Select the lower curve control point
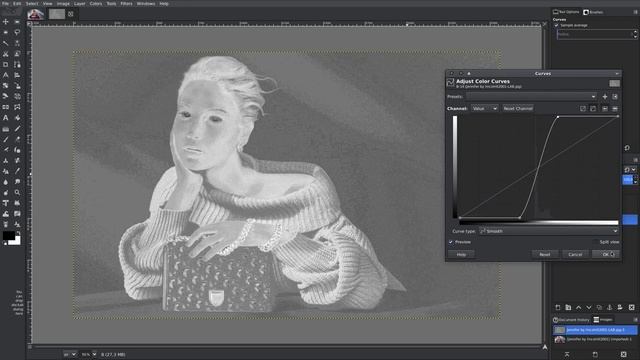The image size is (640, 360). click(520, 218)
